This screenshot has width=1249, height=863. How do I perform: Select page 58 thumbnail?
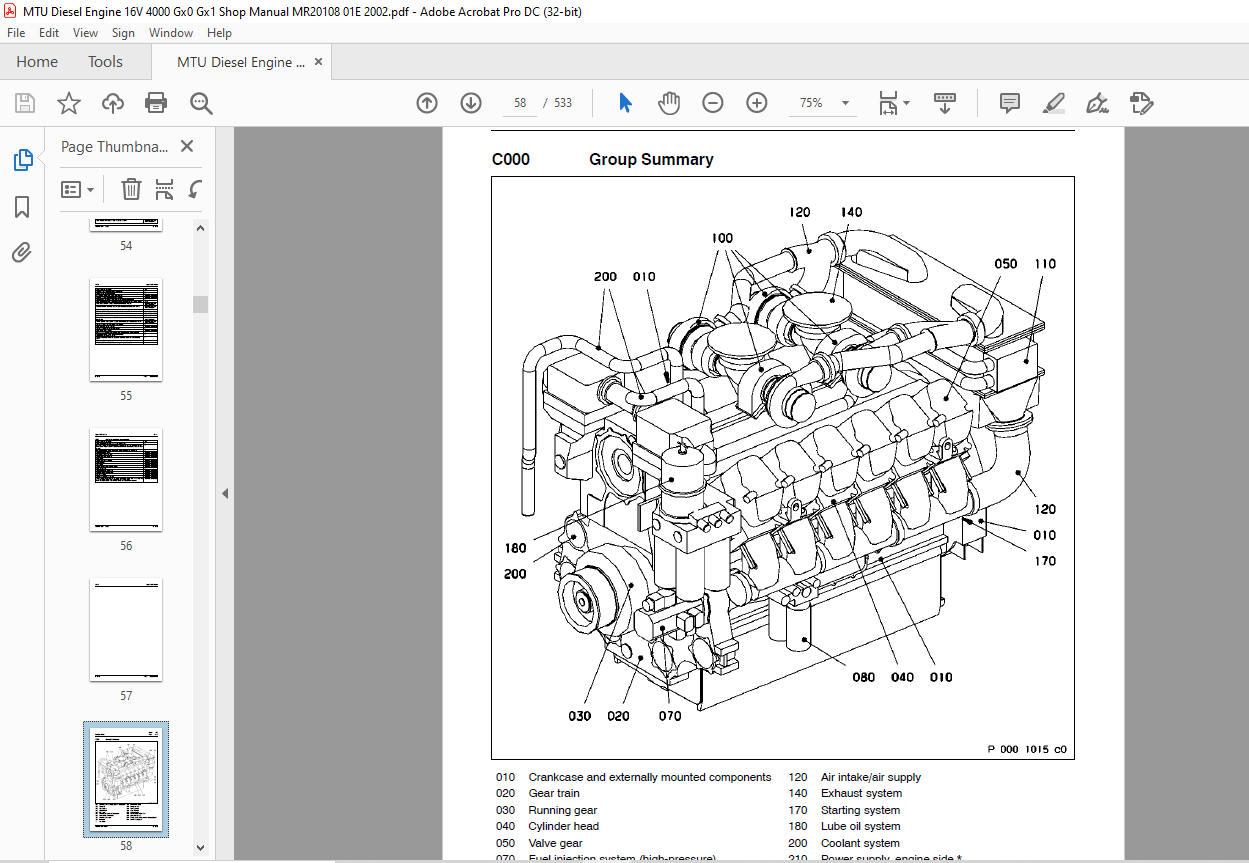click(x=126, y=780)
